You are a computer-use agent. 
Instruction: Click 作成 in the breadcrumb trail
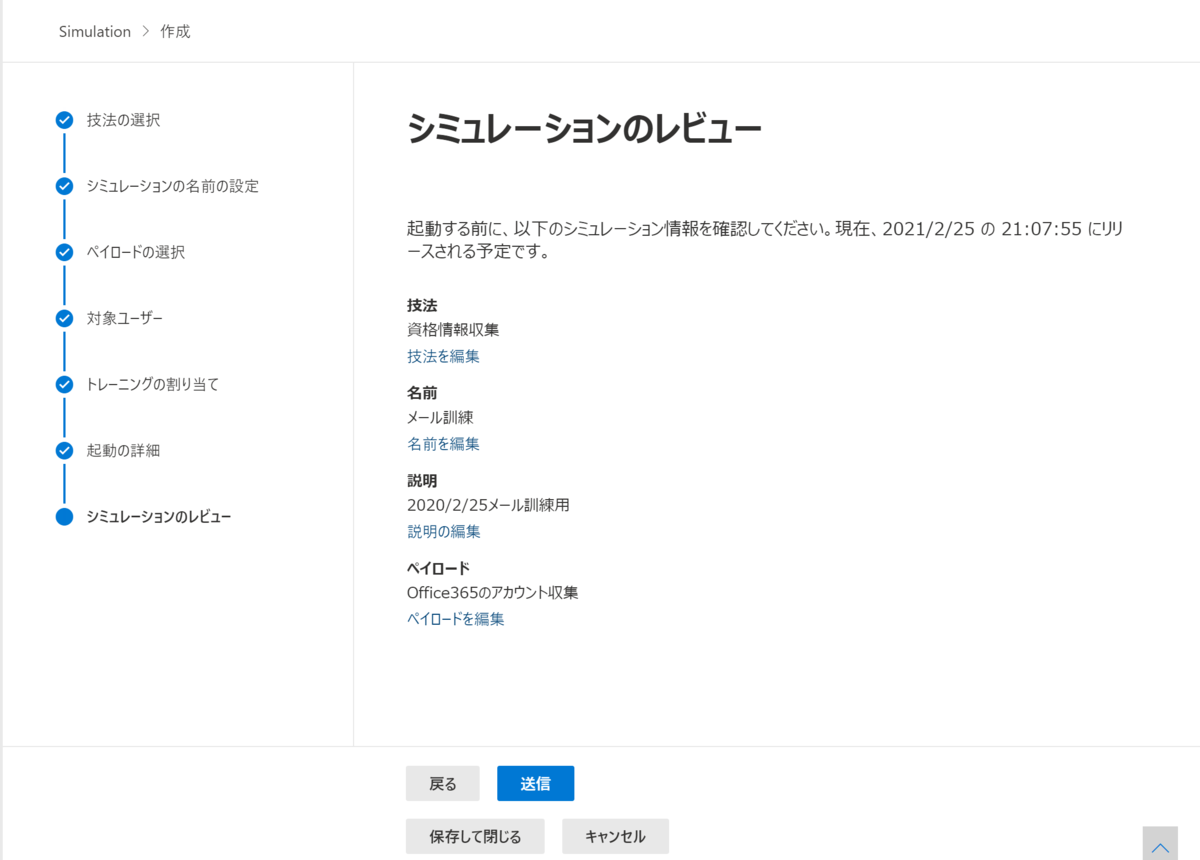(174, 31)
